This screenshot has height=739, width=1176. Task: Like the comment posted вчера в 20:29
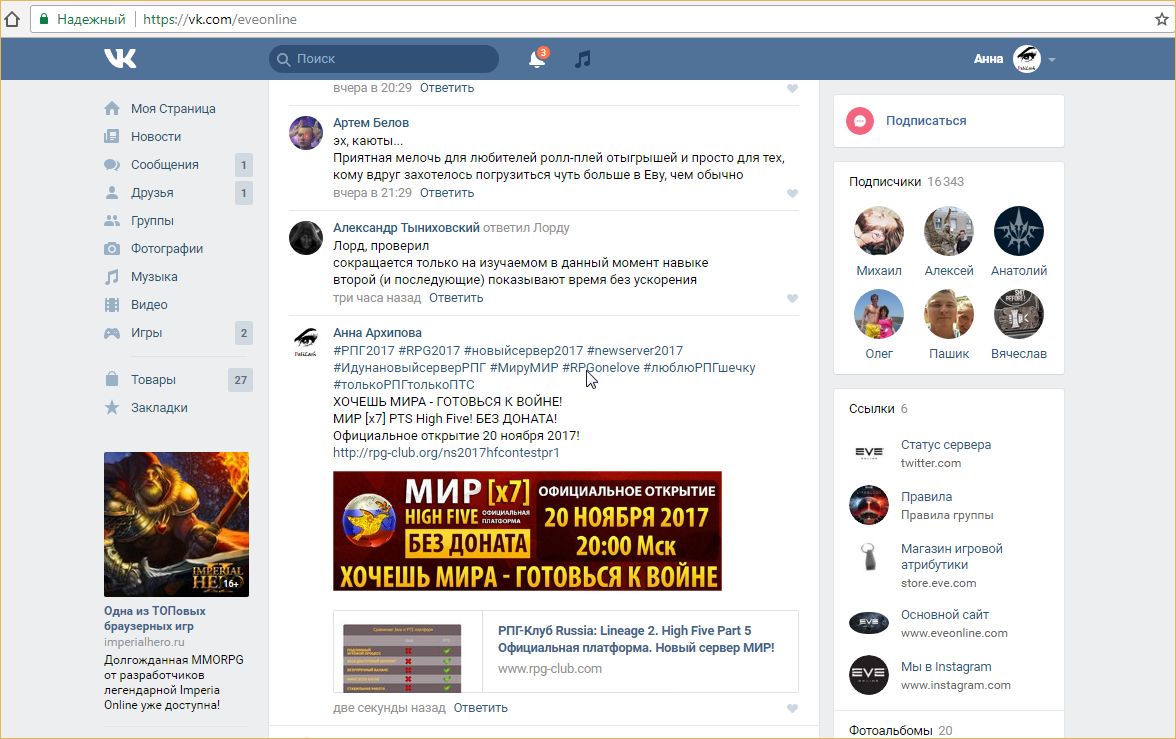[792, 89]
